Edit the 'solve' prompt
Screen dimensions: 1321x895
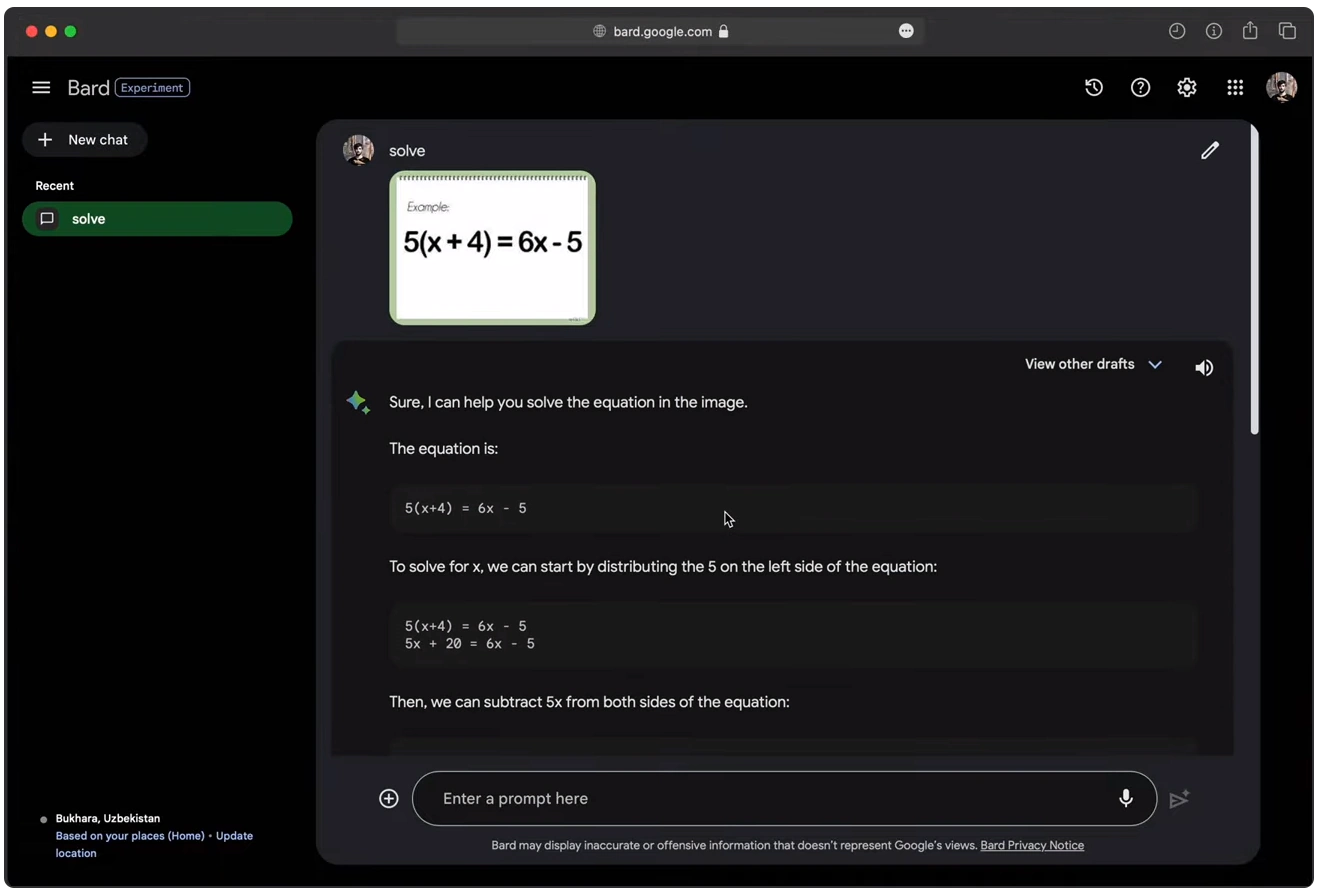(x=1209, y=150)
